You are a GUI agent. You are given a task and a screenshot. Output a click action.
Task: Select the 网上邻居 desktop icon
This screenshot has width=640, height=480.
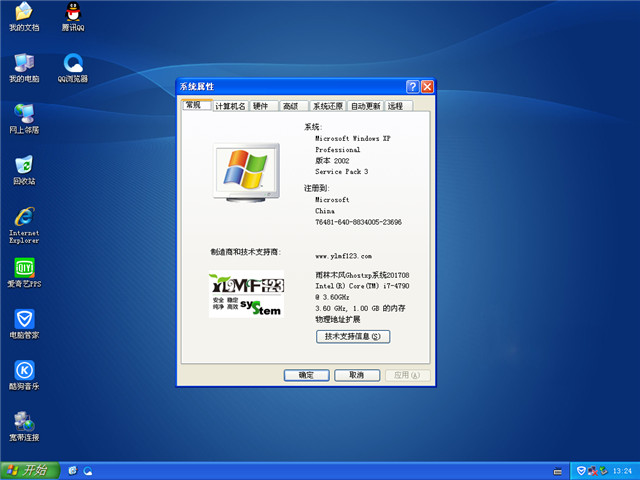tap(24, 119)
